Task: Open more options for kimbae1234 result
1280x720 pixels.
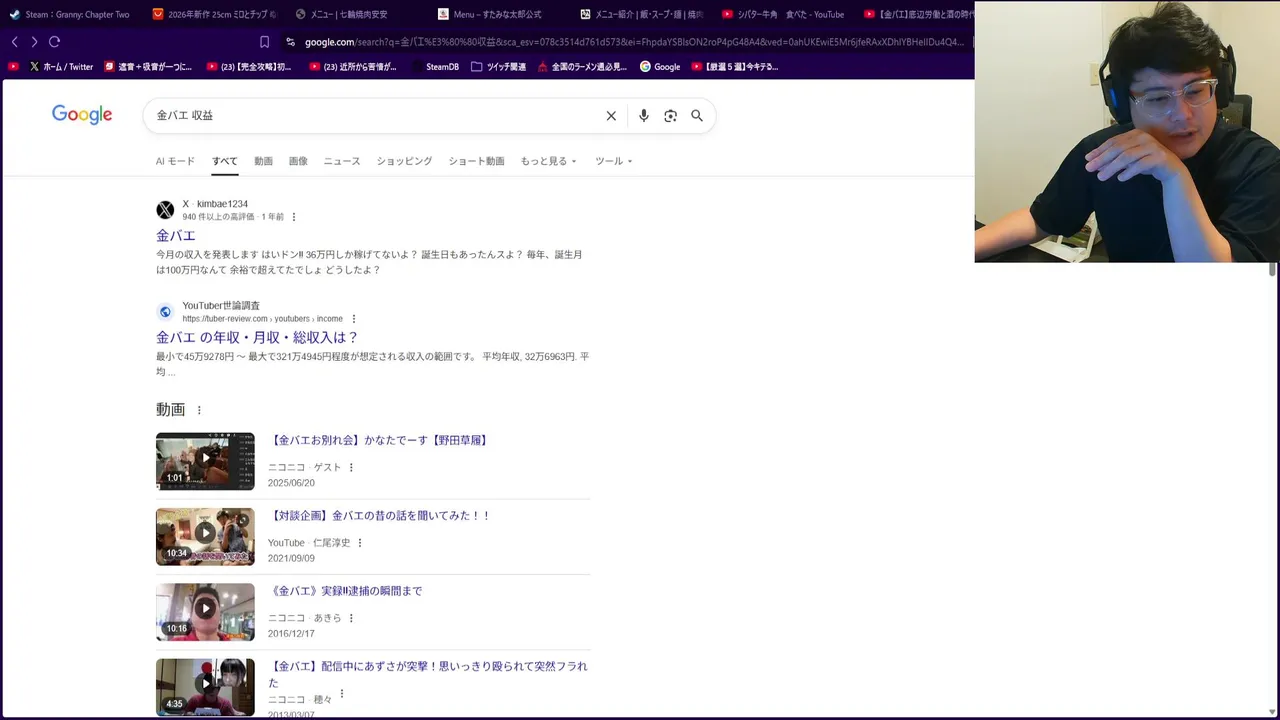Action: click(x=294, y=217)
